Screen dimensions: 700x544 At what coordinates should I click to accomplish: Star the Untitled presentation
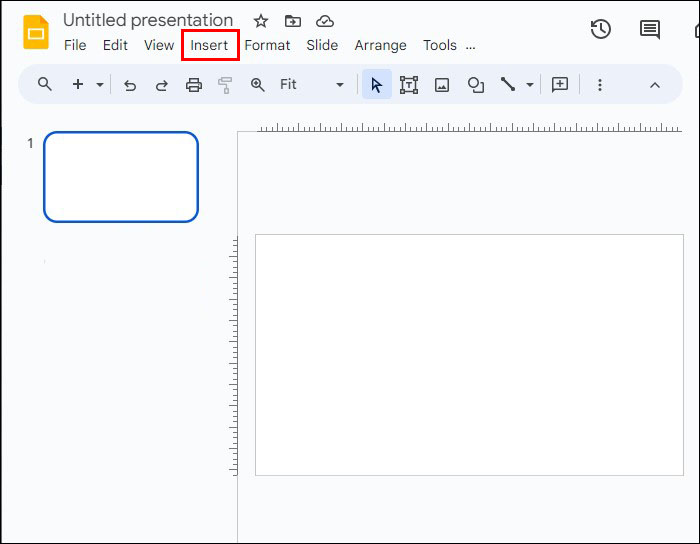point(261,21)
